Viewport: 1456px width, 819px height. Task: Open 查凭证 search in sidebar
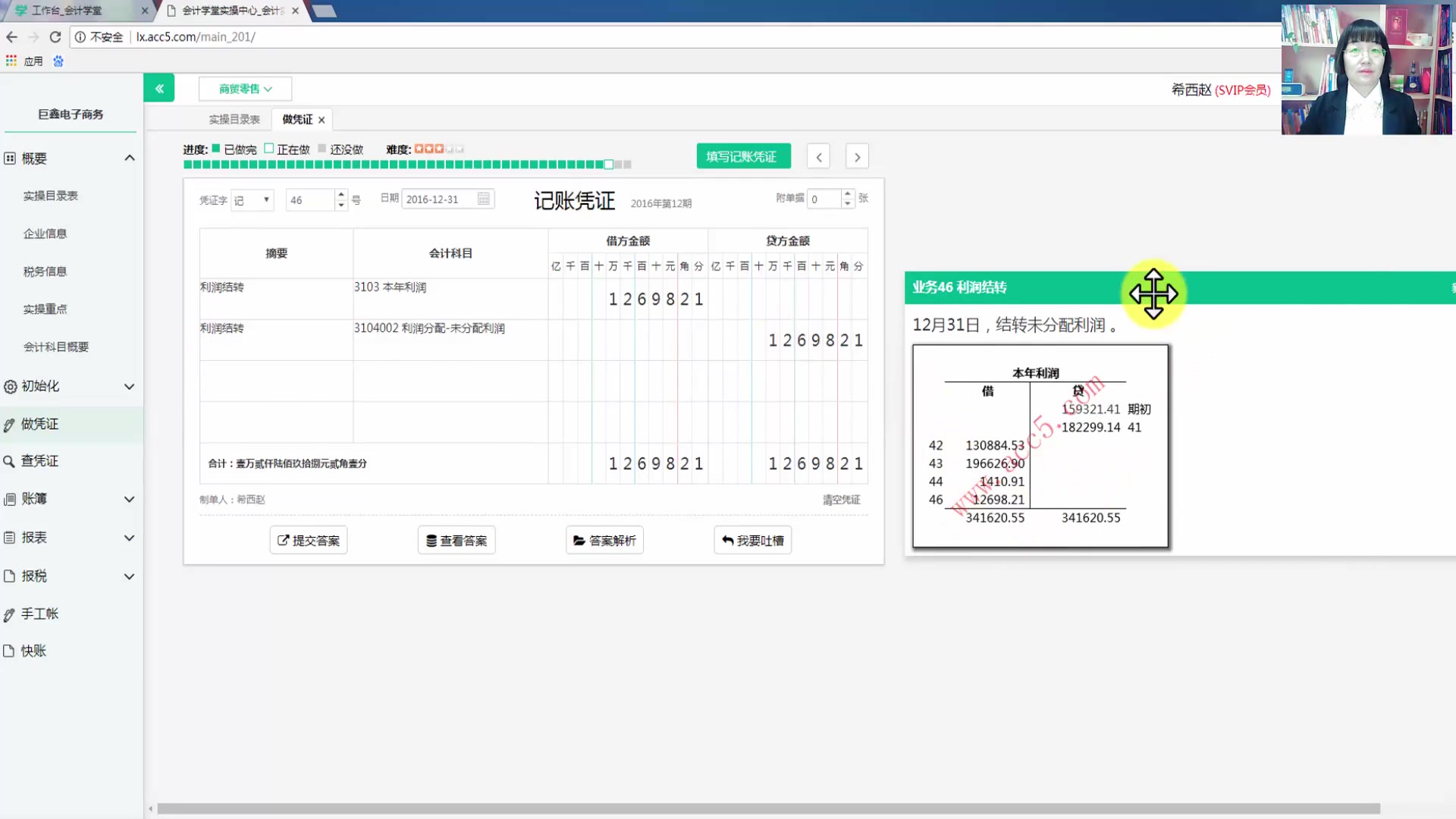pyautogui.click(x=39, y=461)
